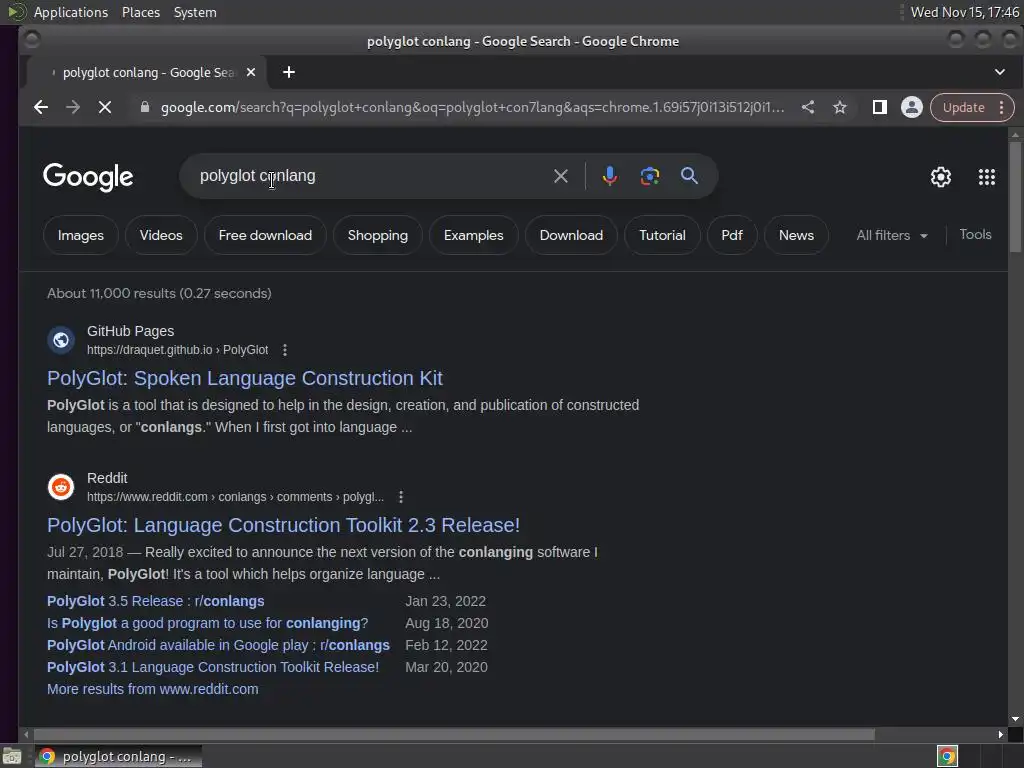Open a new tab with the plus button
The height and width of the screenshot is (768, 1024).
(289, 72)
